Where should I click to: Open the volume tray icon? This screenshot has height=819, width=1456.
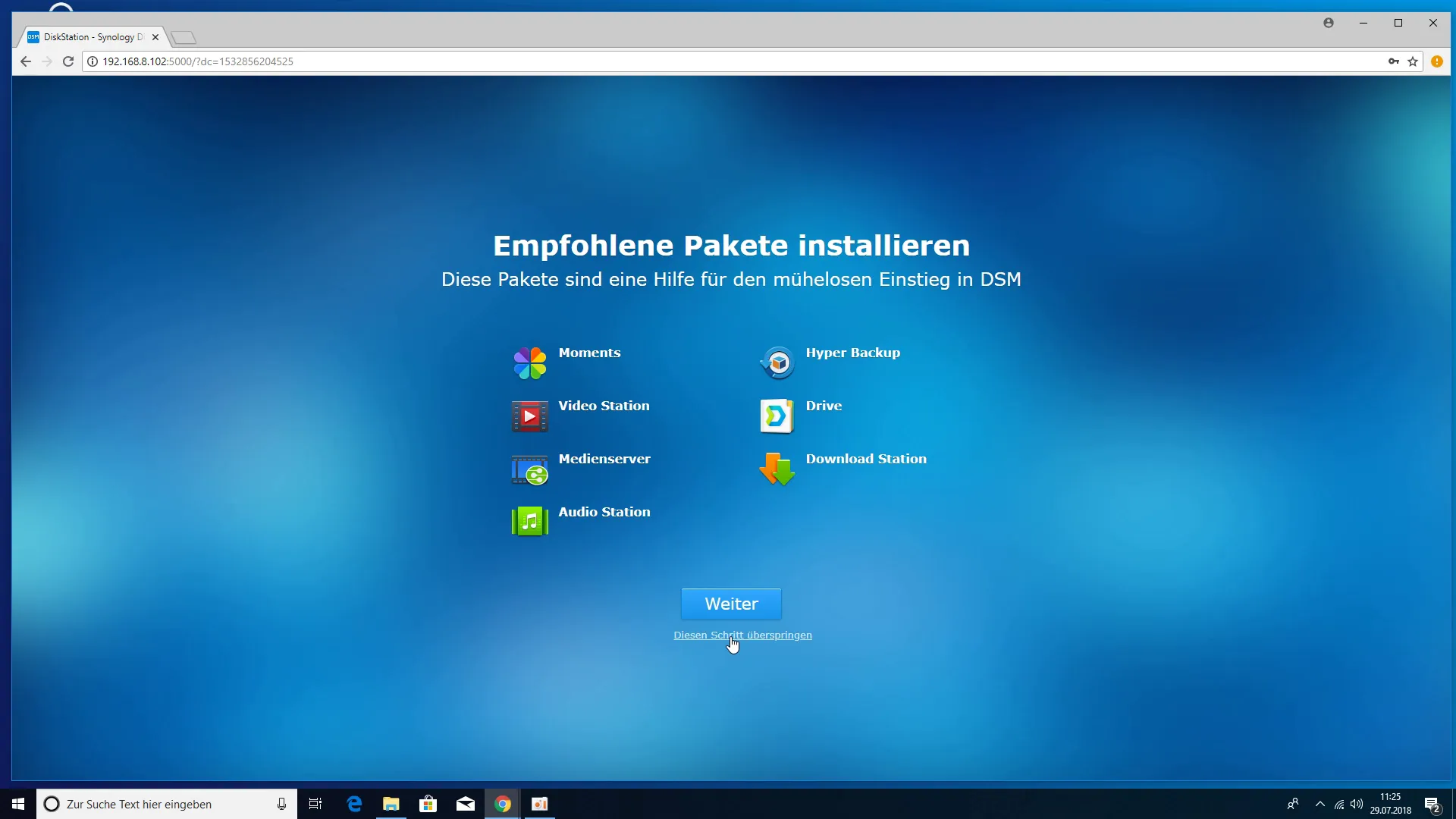tap(1357, 804)
